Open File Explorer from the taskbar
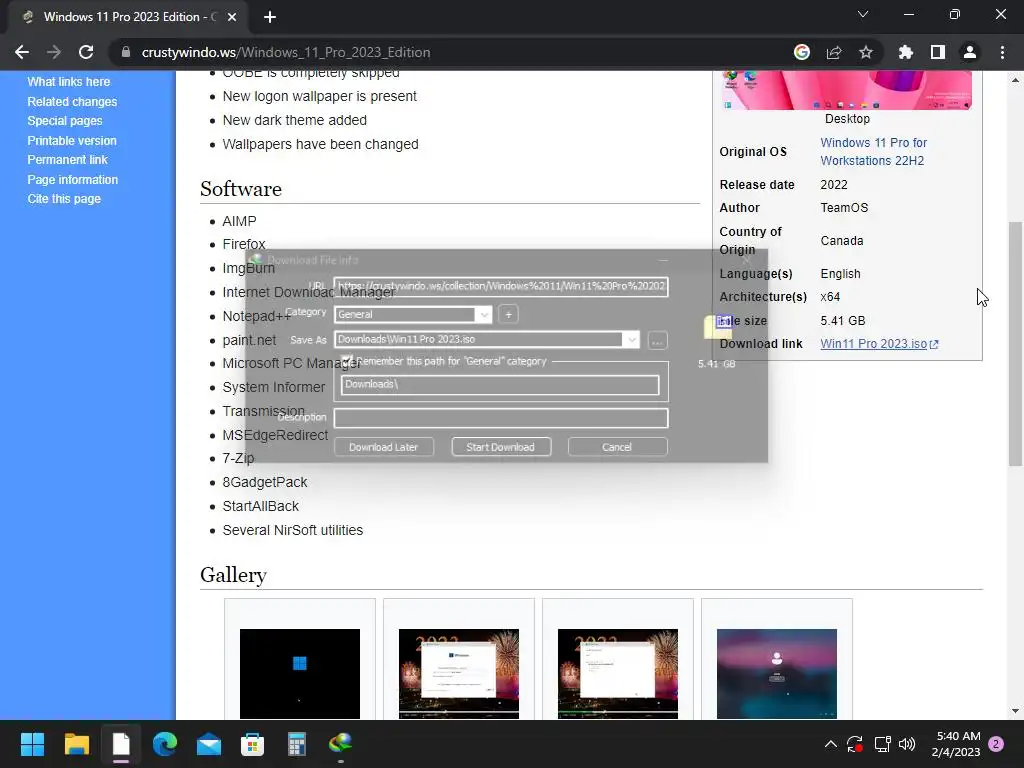The image size is (1024, 768). tap(76, 744)
